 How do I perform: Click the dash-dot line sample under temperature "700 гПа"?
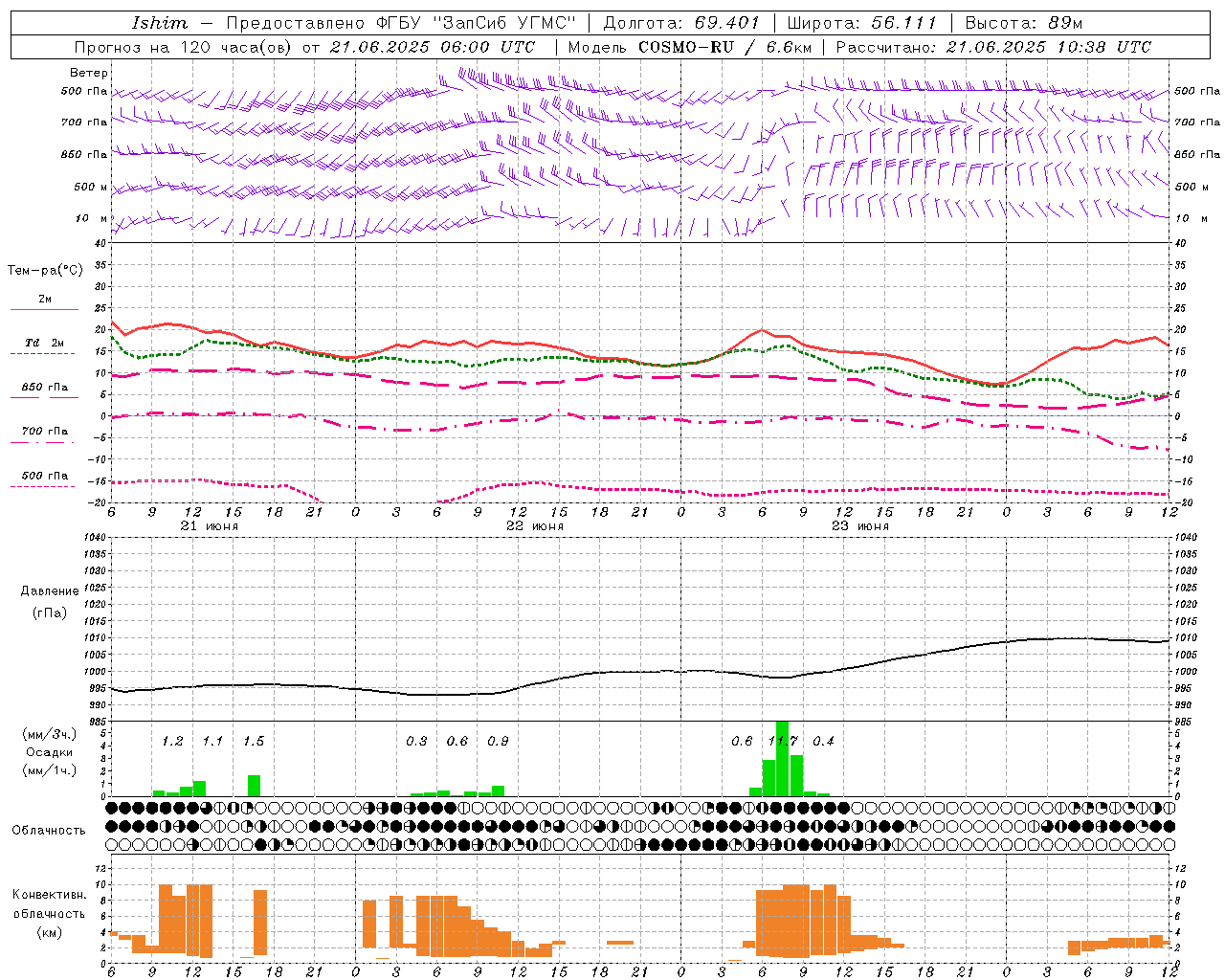42,442
